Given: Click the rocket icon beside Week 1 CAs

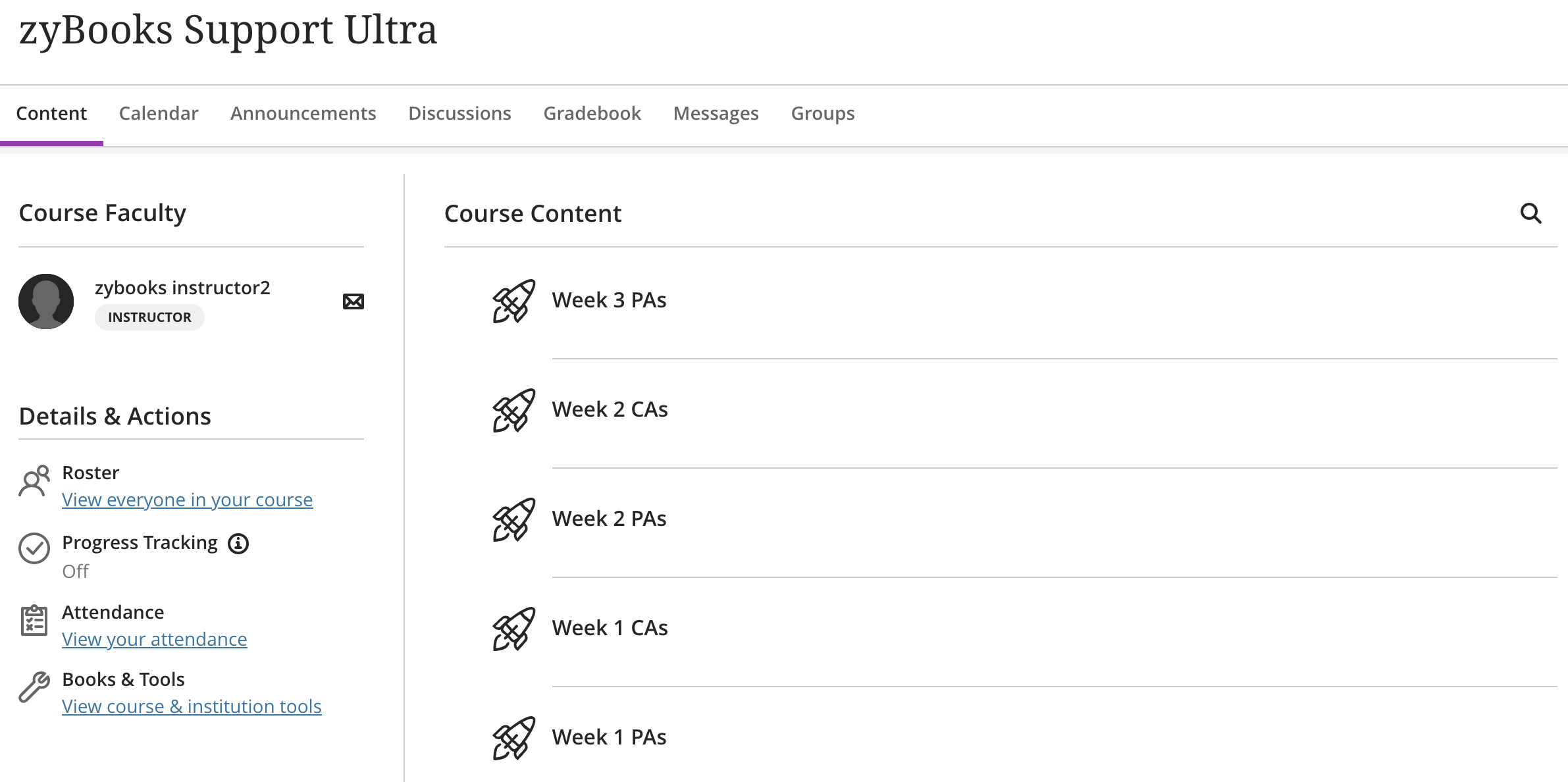Looking at the screenshot, I should [x=513, y=629].
